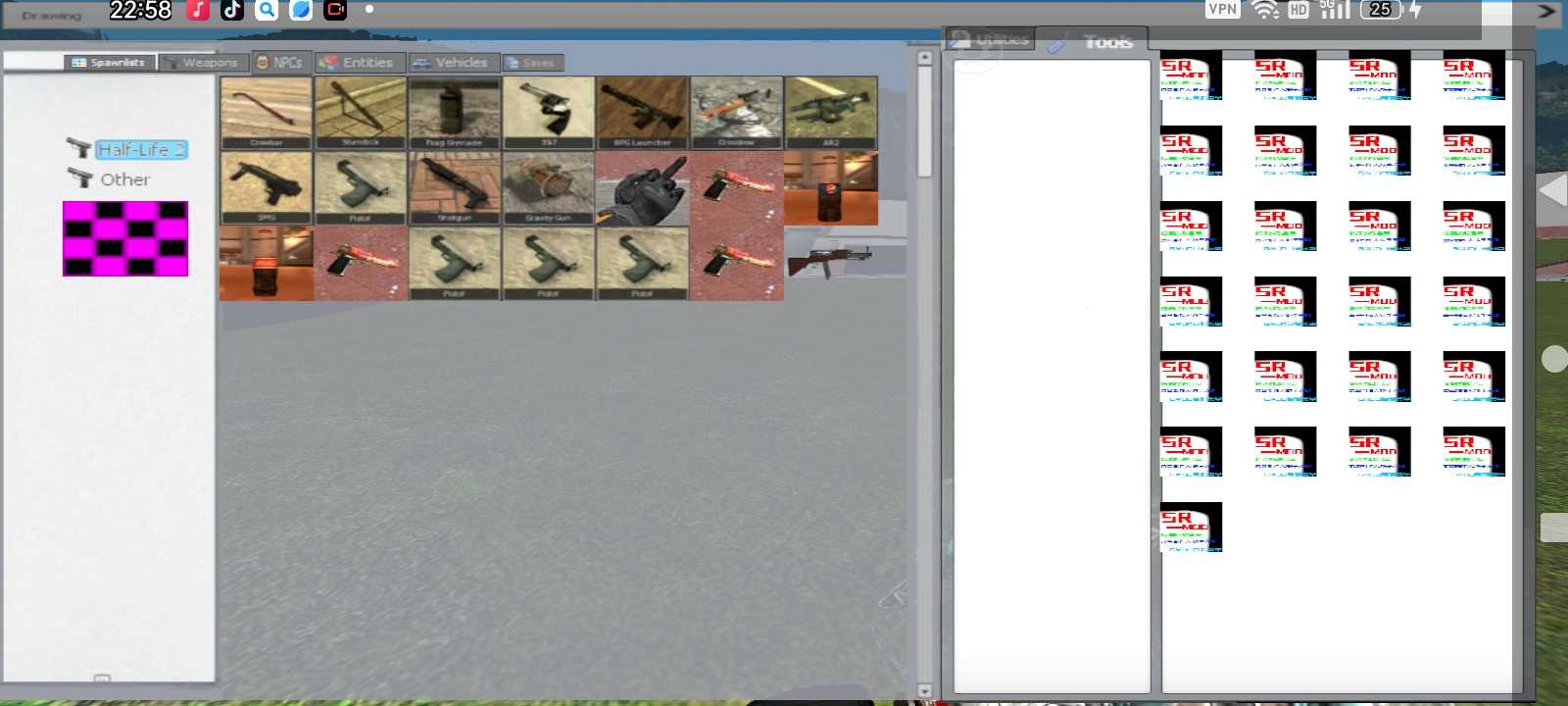
Task: Click the weapon list scrollbar thumb
Action: (924, 123)
